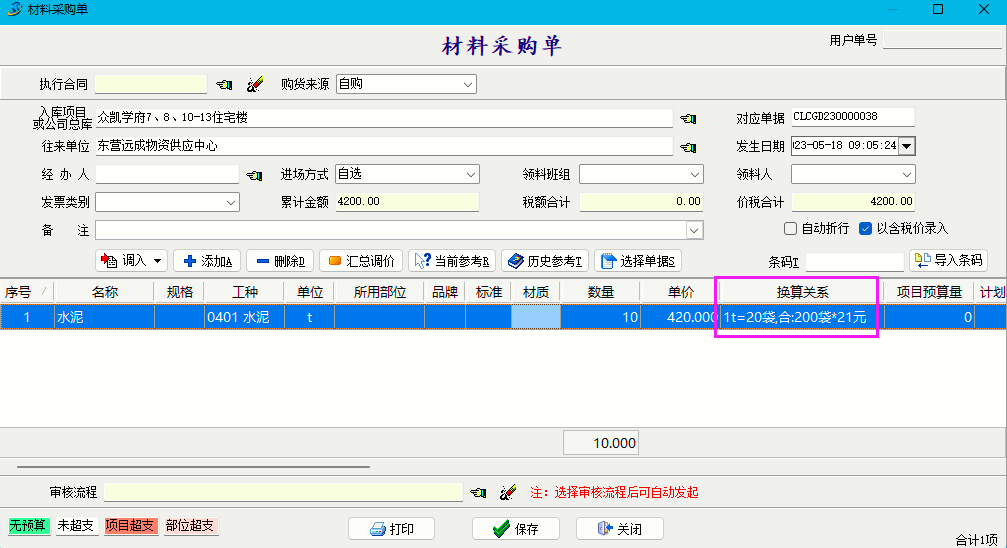Image resolution: width=1007 pixels, height=548 pixels.
Task: Click the 数量 column header
Action: point(600,292)
